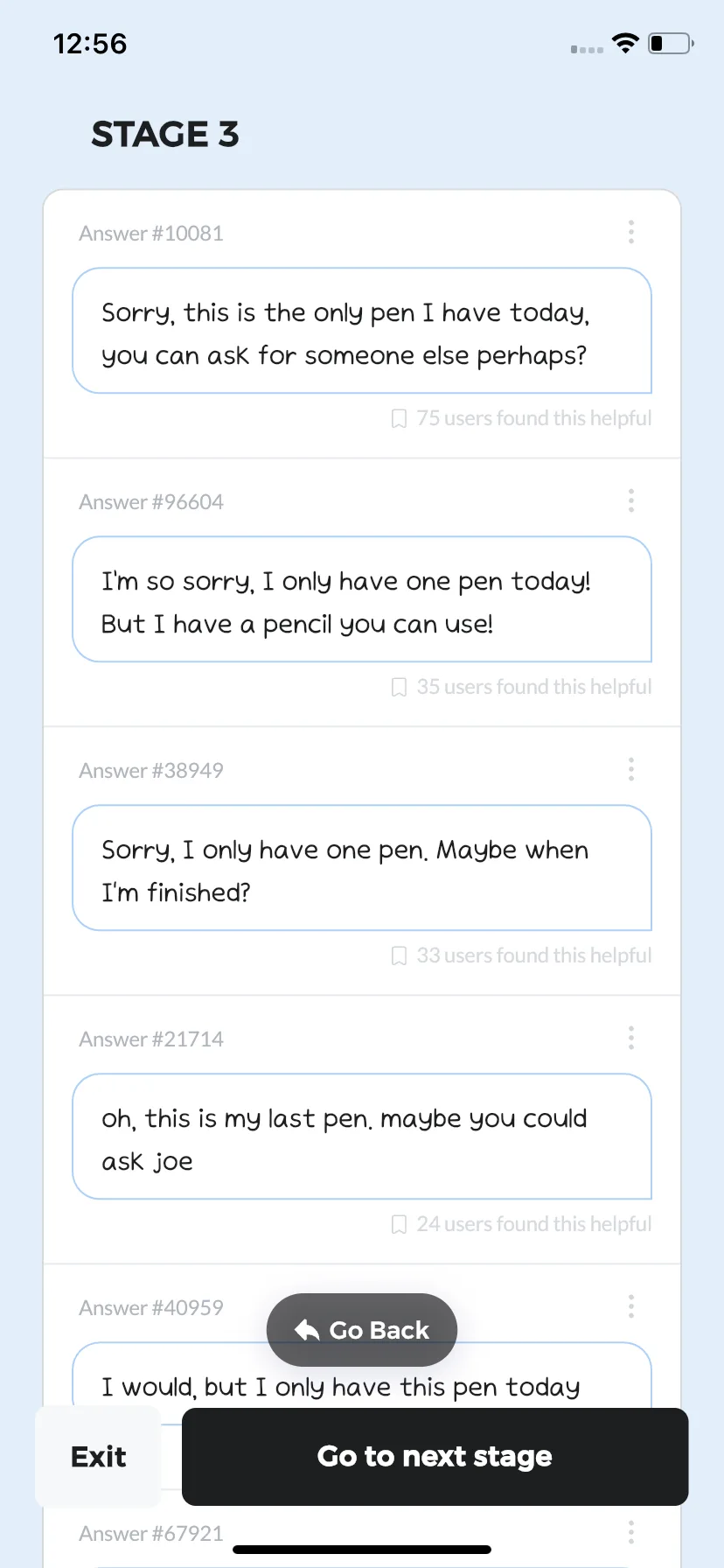Tap the Go Back button

362,1330
